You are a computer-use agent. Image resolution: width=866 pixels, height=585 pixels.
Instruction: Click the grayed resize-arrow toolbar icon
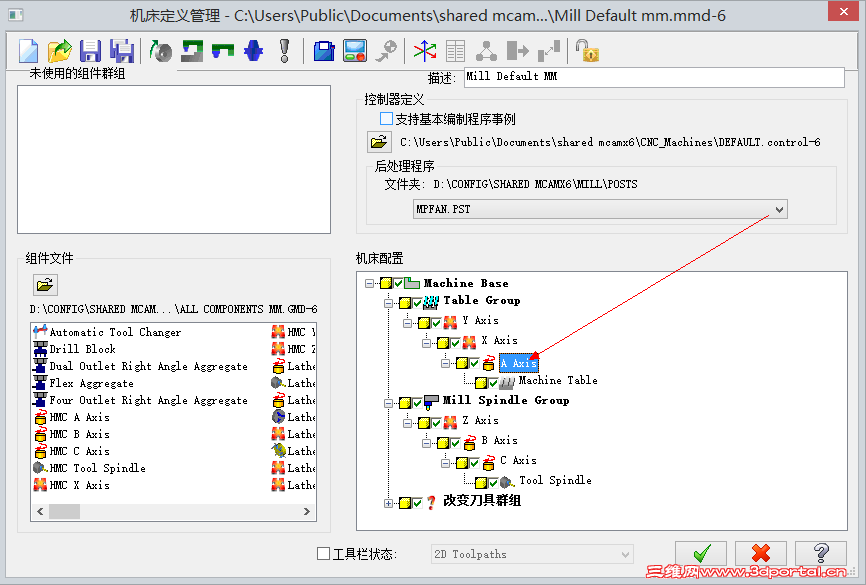click(549, 51)
